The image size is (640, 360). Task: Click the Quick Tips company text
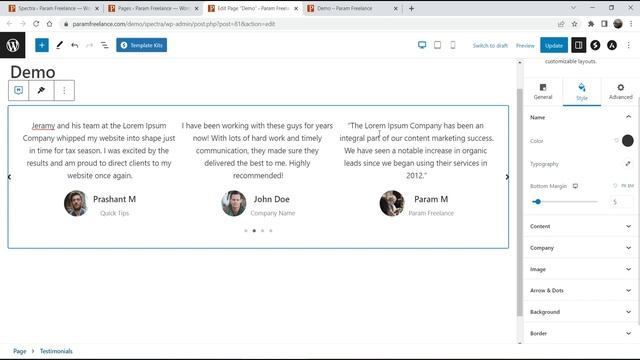(114, 213)
